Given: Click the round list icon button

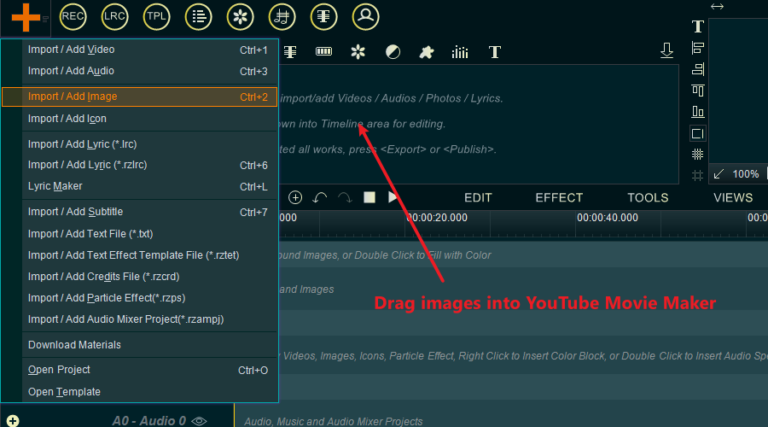Looking at the screenshot, I should 198,17.
